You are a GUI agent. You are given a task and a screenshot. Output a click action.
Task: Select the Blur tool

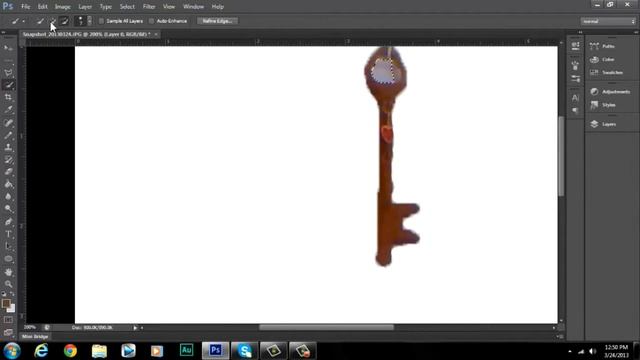(x=8, y=196)
